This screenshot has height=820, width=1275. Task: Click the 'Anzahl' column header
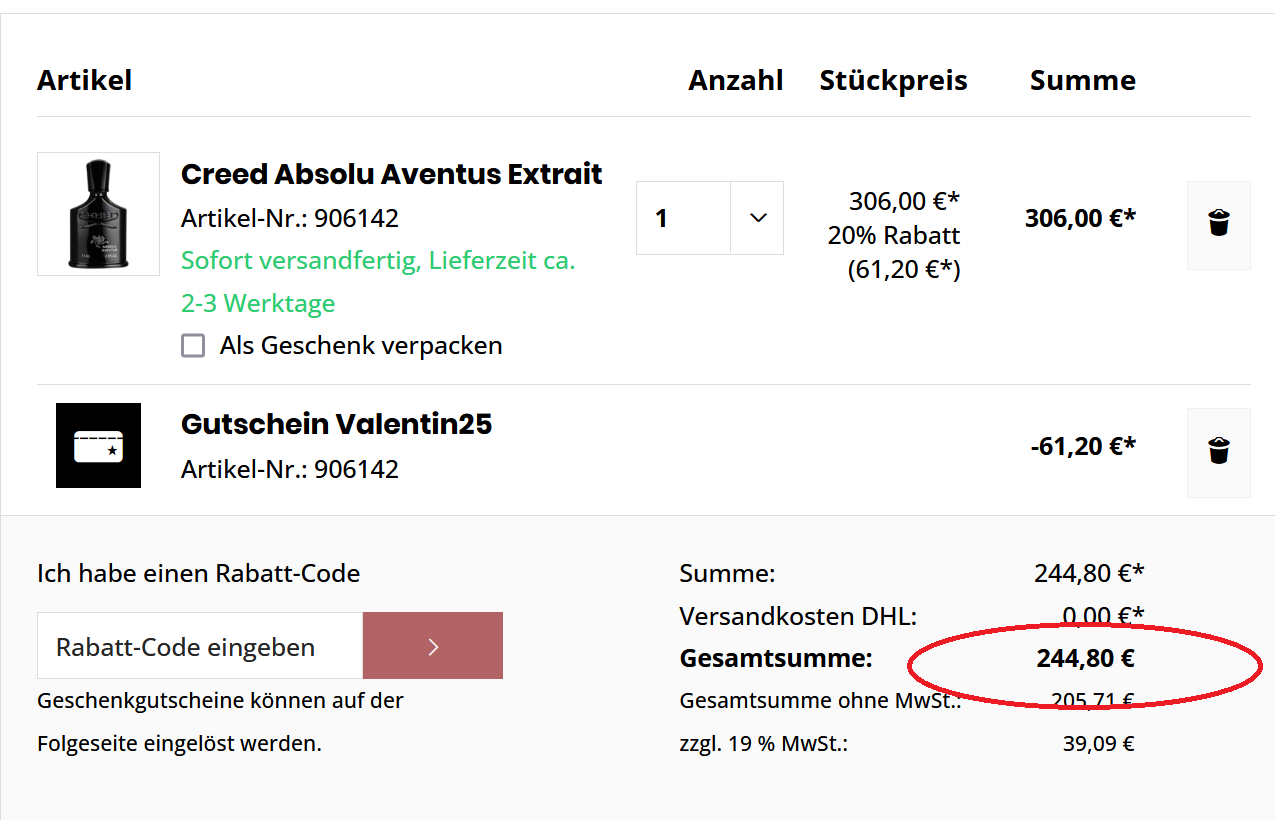pos(735,80)
